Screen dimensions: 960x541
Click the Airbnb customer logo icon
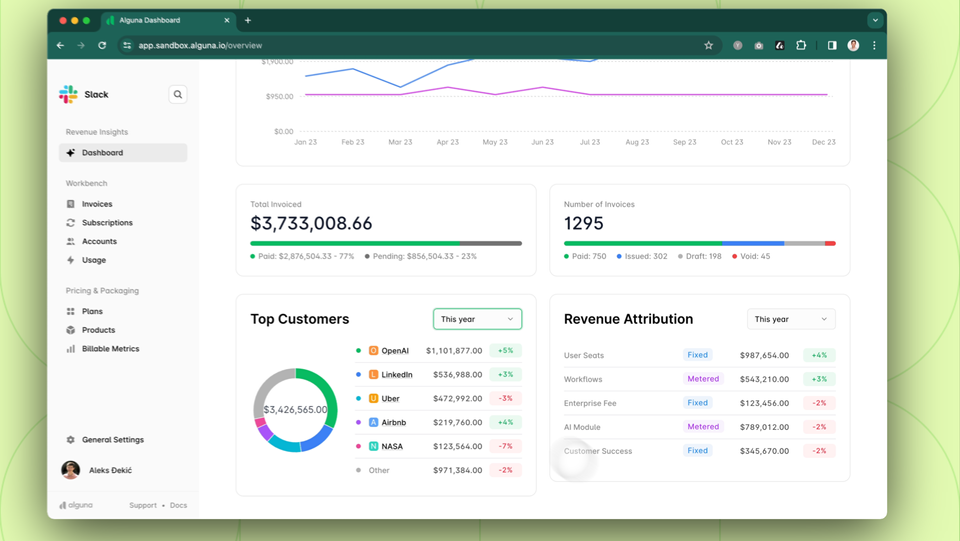point(373,422)
